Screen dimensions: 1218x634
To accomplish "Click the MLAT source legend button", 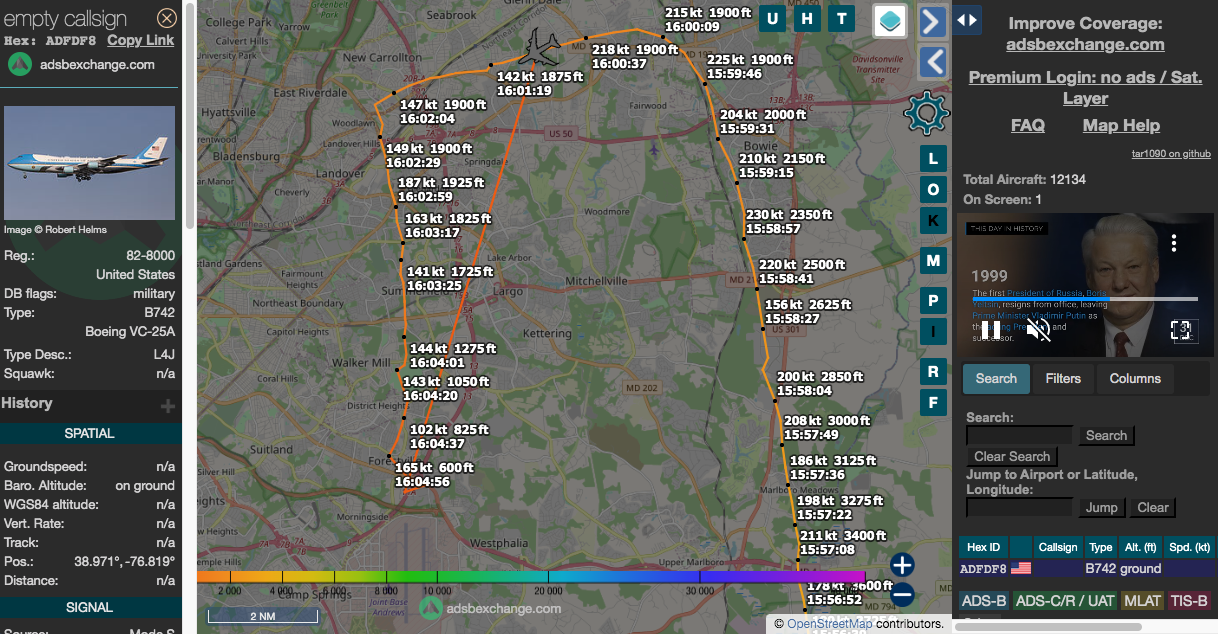I will [x=1143, y=601].
